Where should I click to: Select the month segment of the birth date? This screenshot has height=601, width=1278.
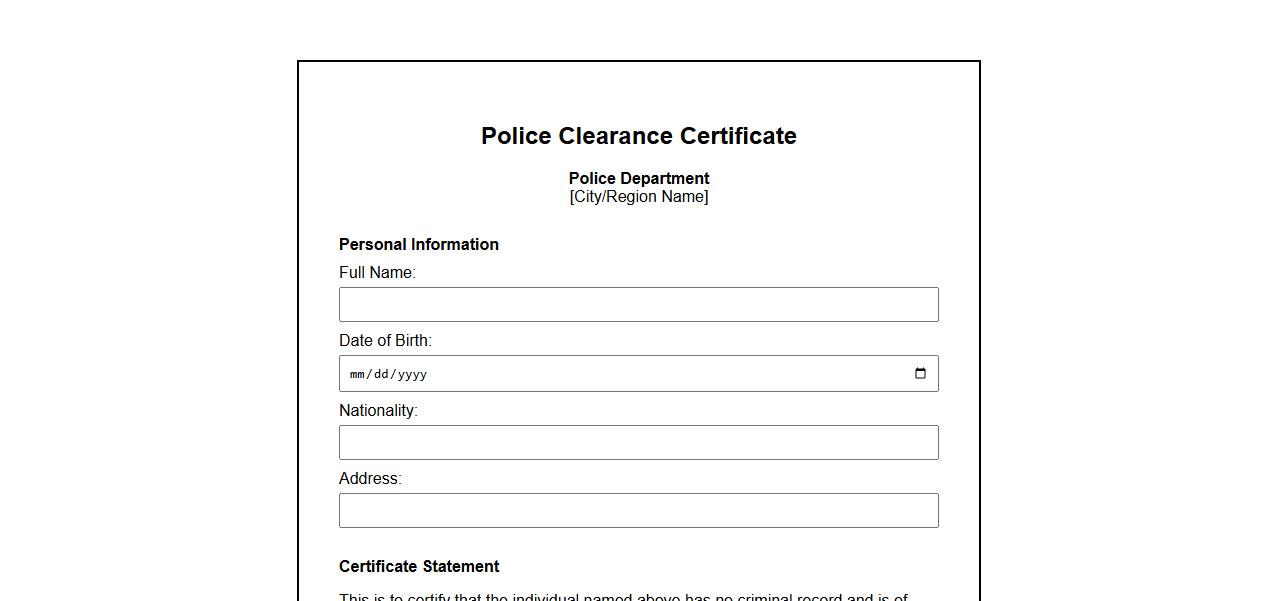357,375
